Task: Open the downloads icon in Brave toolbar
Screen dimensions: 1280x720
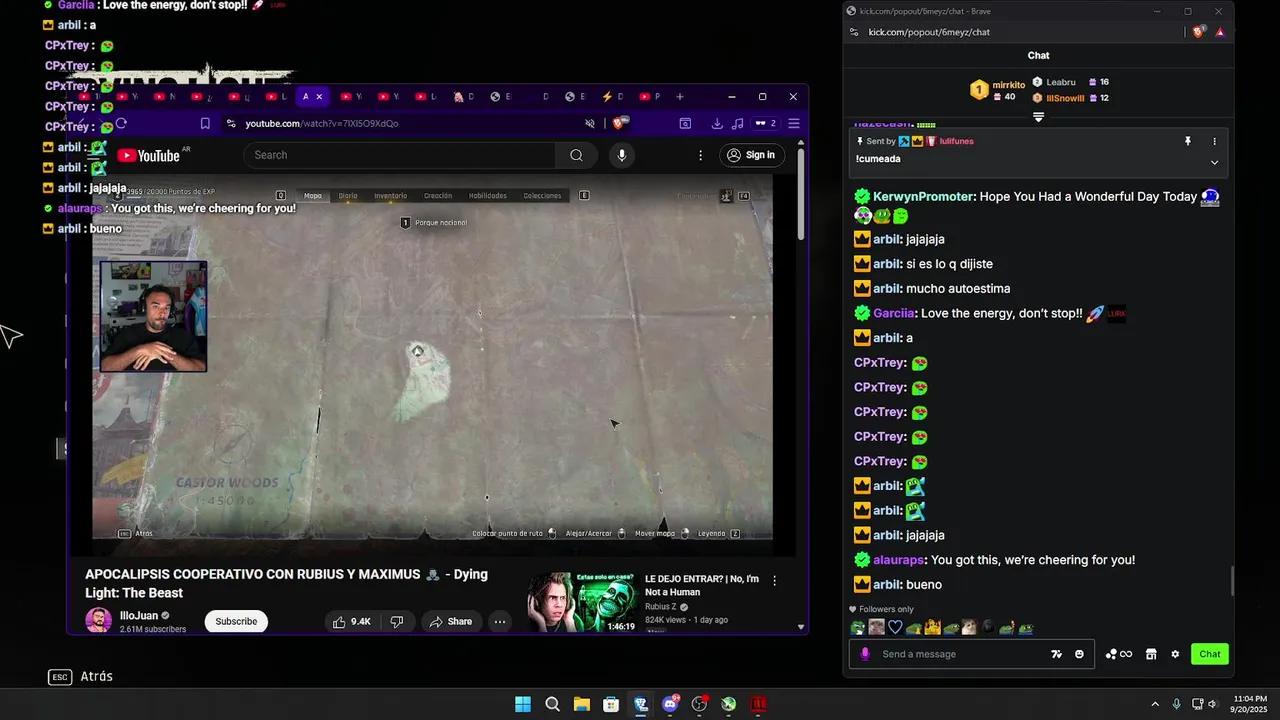Action: tap(717, 124)
